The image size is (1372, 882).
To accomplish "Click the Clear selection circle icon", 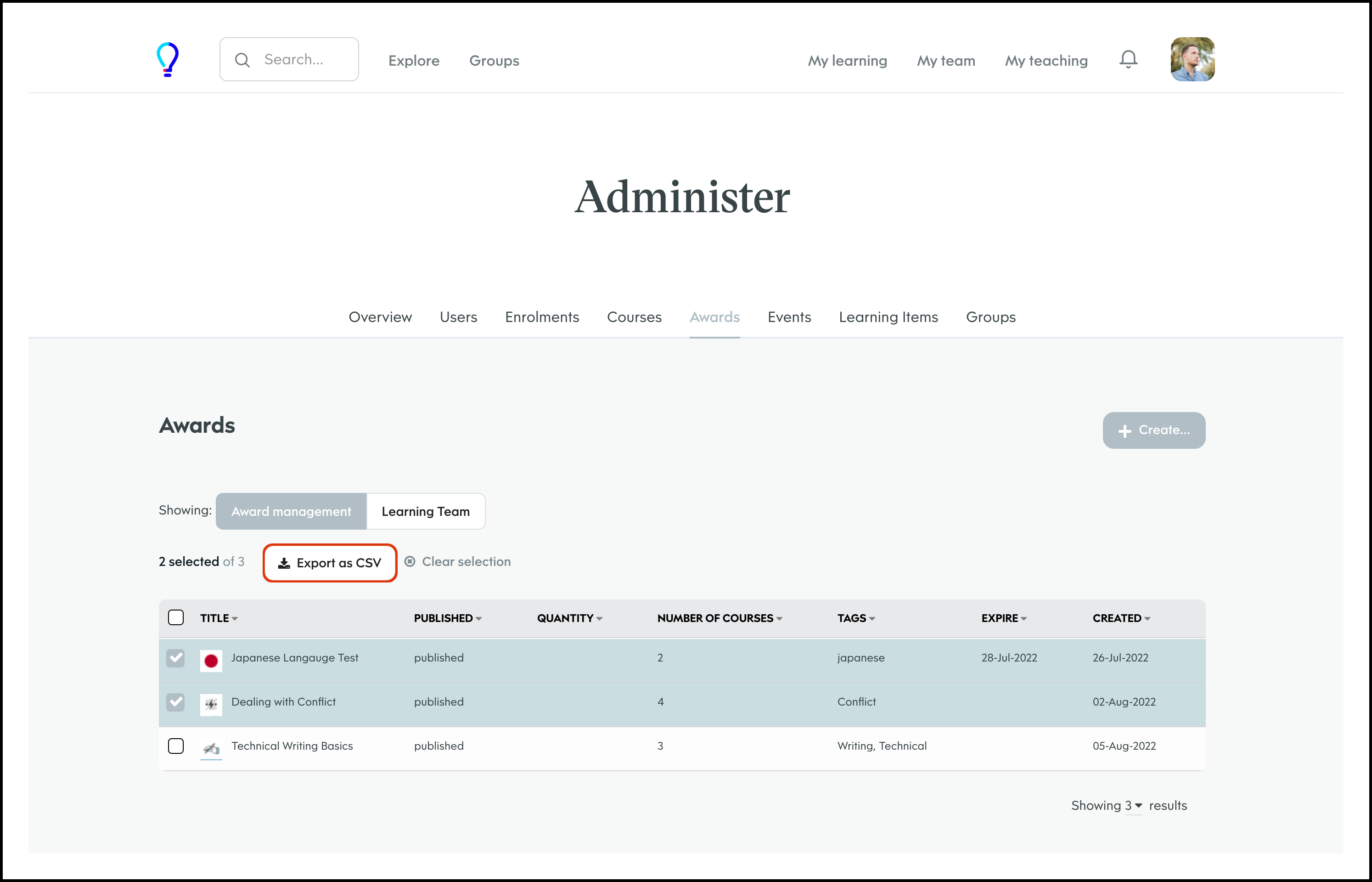I will click(409, 562).
